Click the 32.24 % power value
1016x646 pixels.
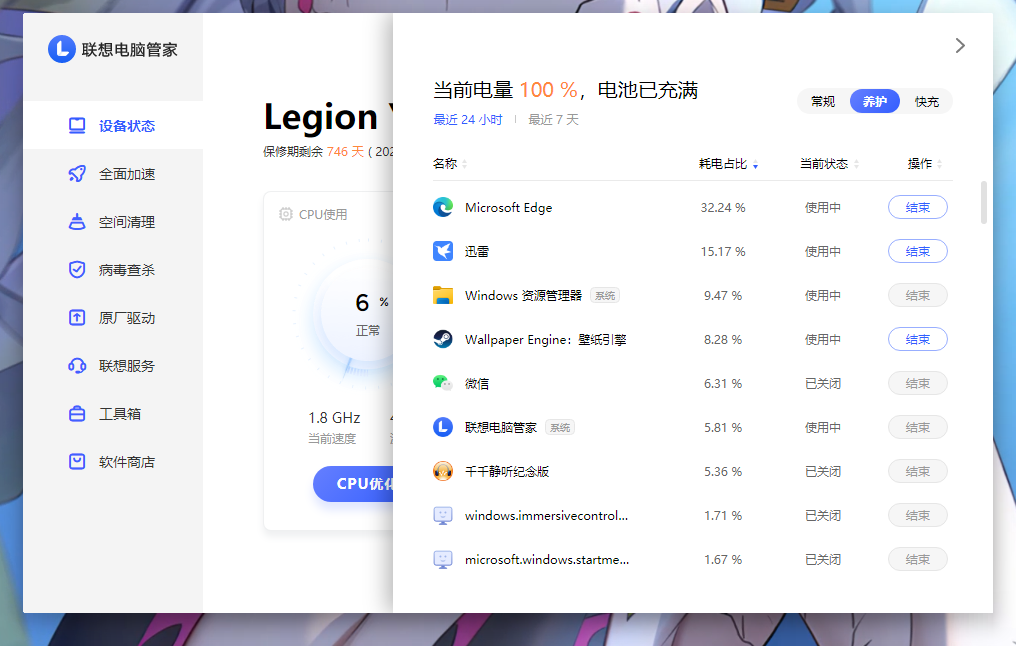723,207
